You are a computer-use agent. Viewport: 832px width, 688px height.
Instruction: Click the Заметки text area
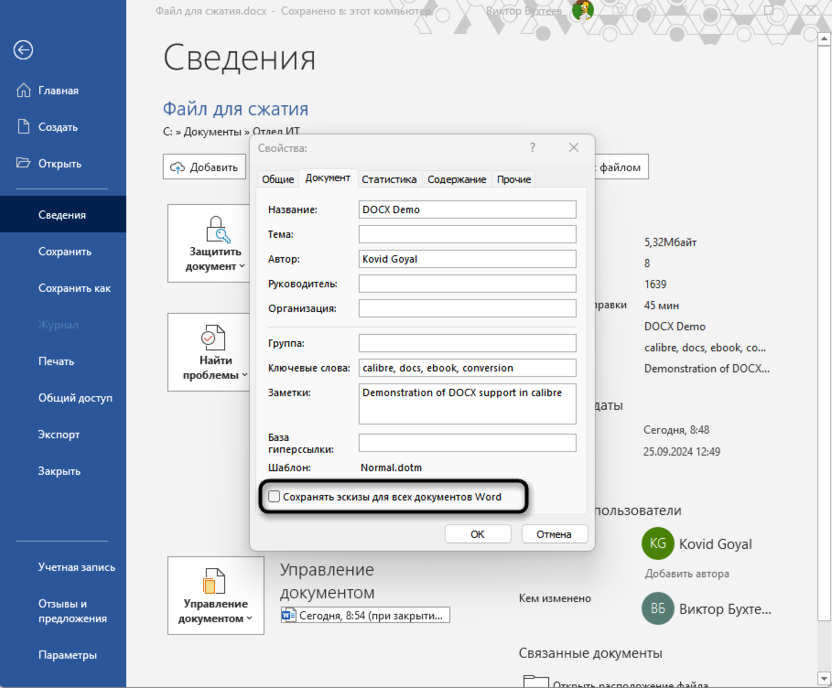(x=467, y=404)
